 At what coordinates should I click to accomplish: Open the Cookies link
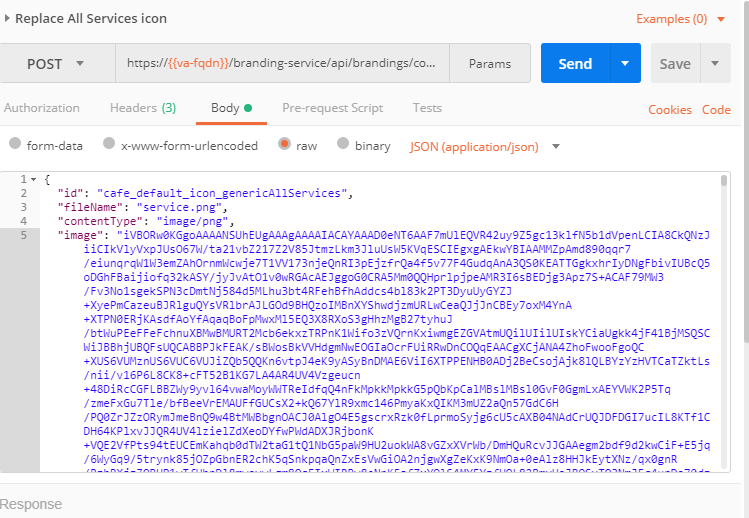coord(670,110)
